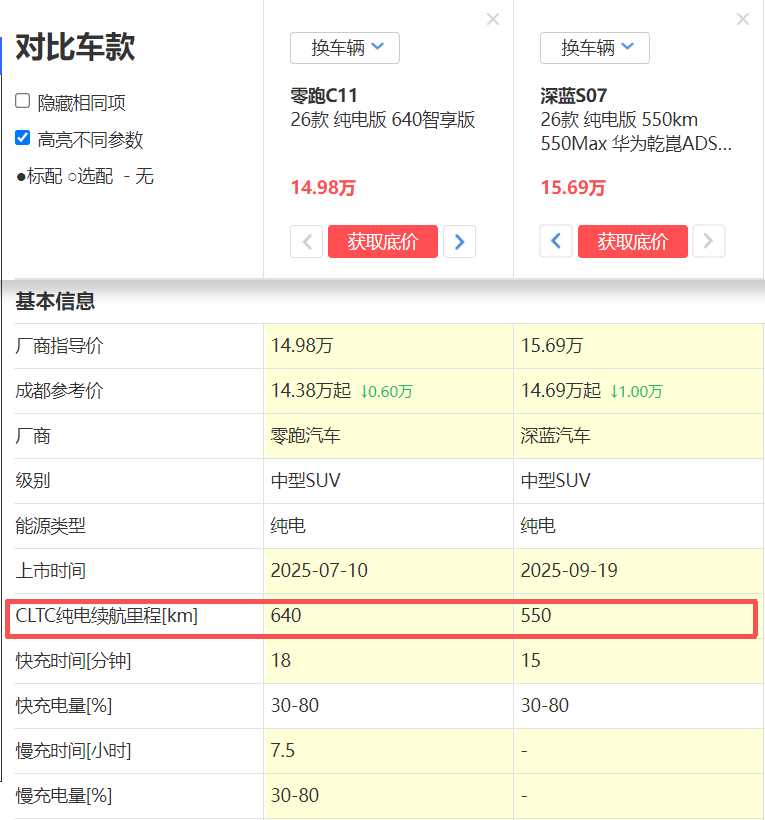Go to next trim arrow for 深蓝S07
Viewport: 765px width, 820px height.
(x=709, y=241)
